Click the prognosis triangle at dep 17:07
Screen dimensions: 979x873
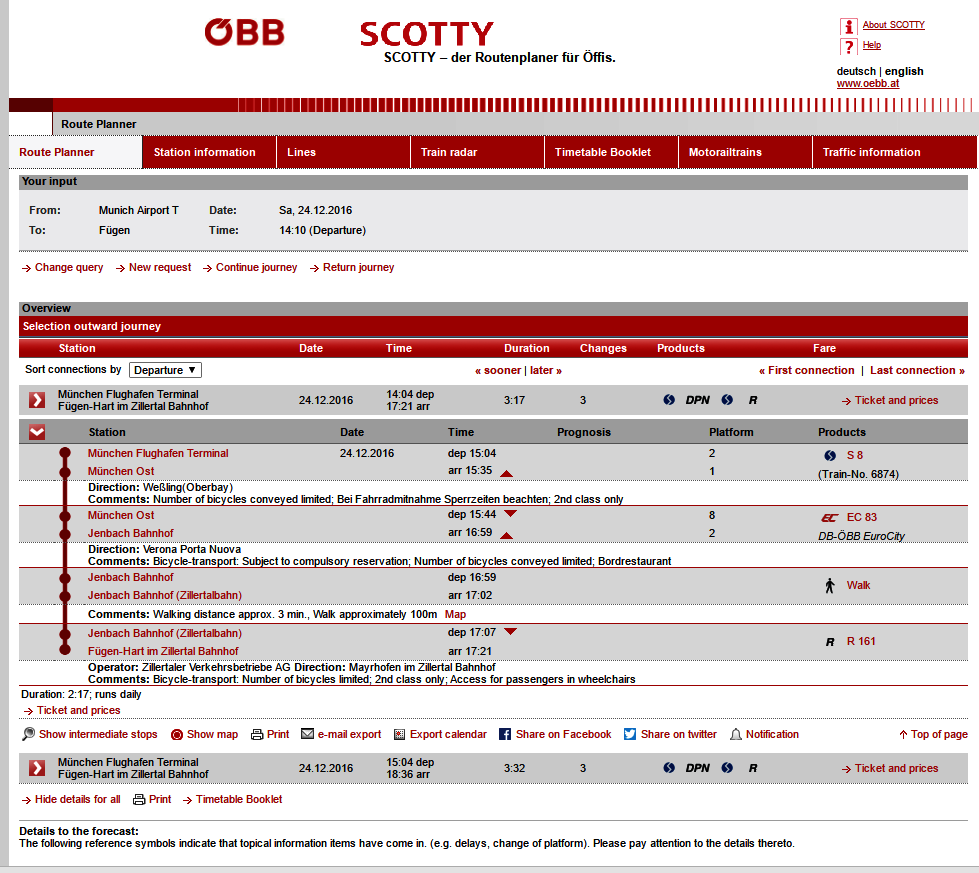pyautogui.click(x=510, y=632)
